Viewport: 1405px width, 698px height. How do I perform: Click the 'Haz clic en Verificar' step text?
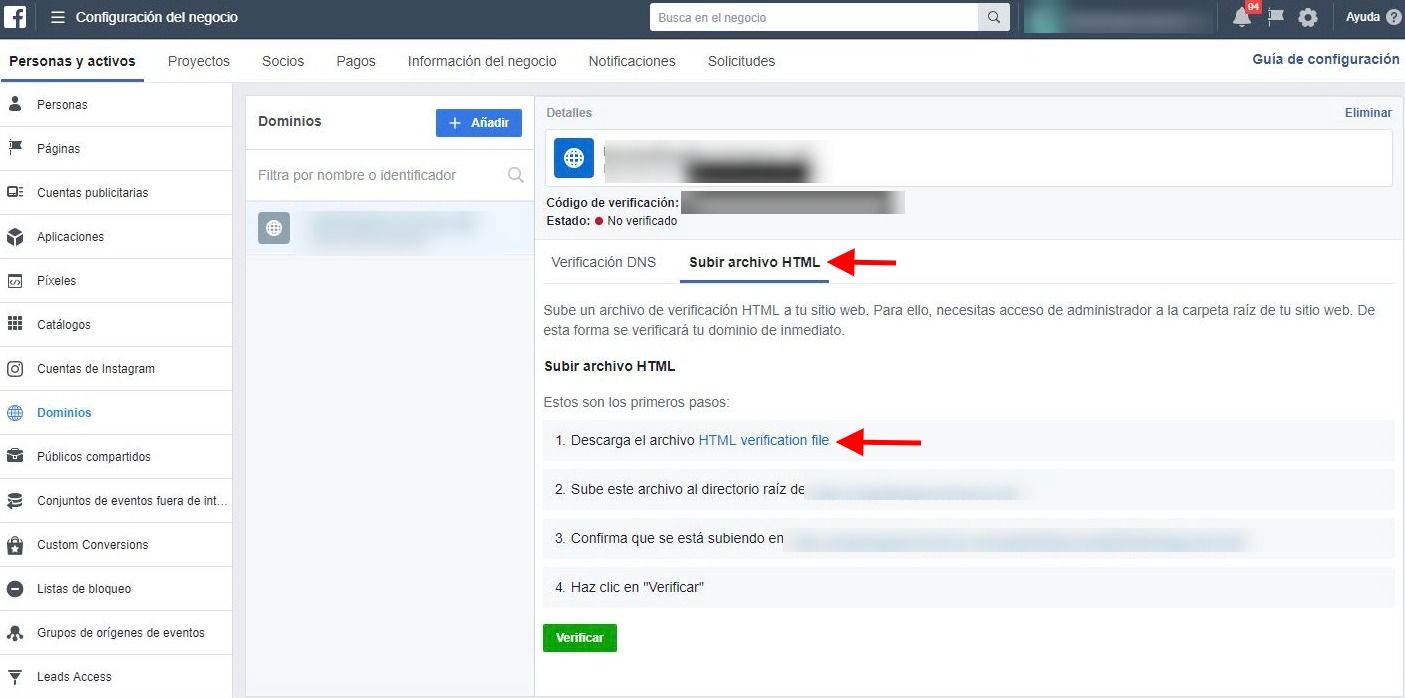(x=637, y=587)
